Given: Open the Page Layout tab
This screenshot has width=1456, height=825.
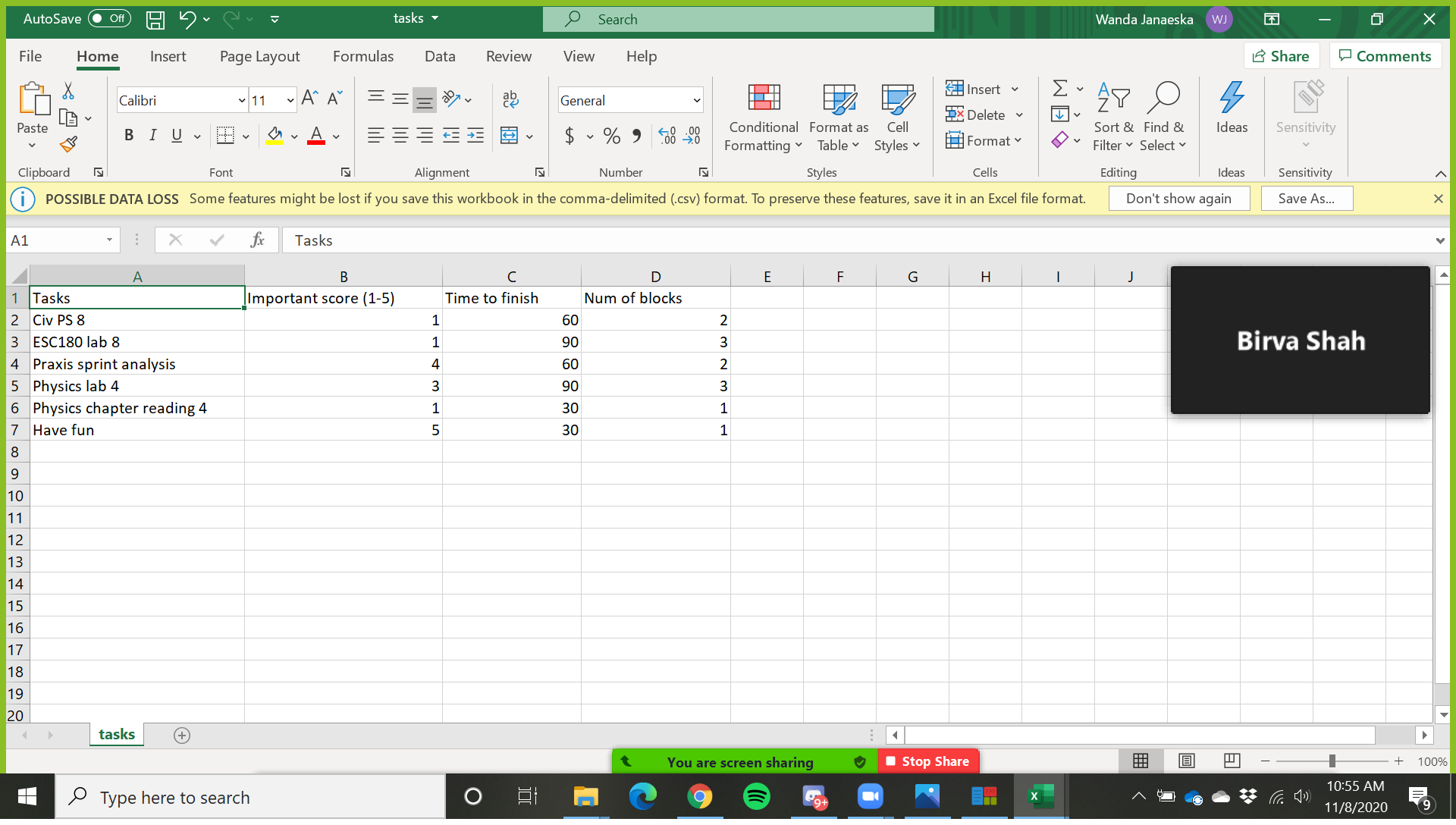Looking at the screenshot, I should 259,56.
